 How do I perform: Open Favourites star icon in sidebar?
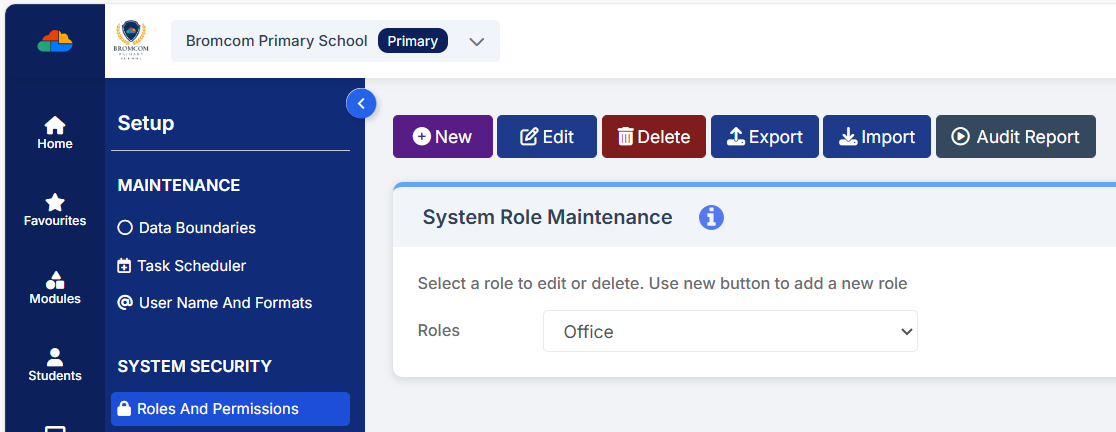pyautogui.click(x=55, y=209)
